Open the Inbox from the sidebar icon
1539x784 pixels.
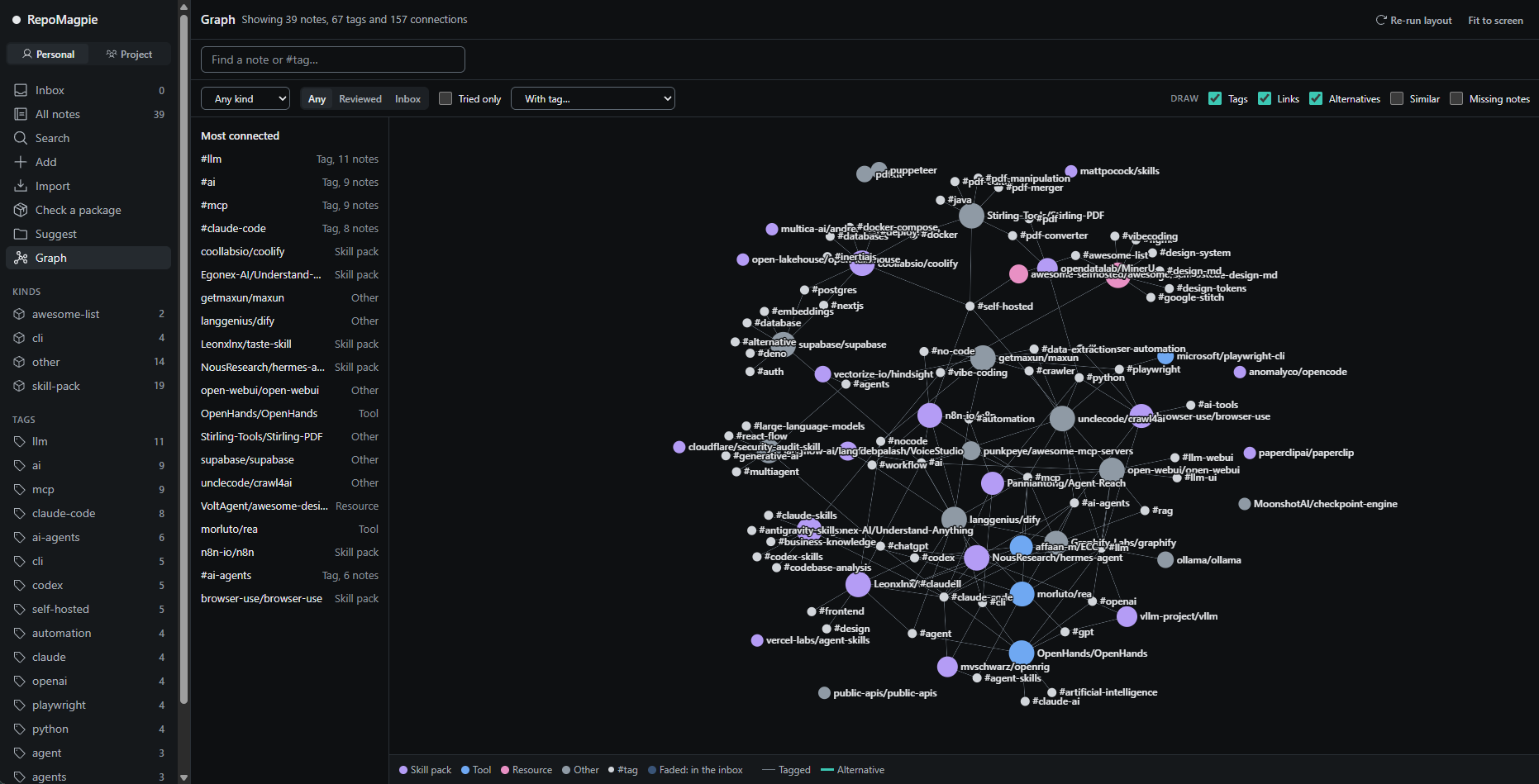pyautogui.click(x=21, y=90)
